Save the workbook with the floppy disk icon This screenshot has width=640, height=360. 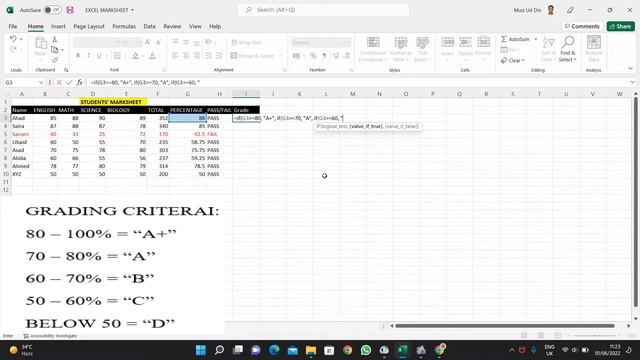point(70,10)
